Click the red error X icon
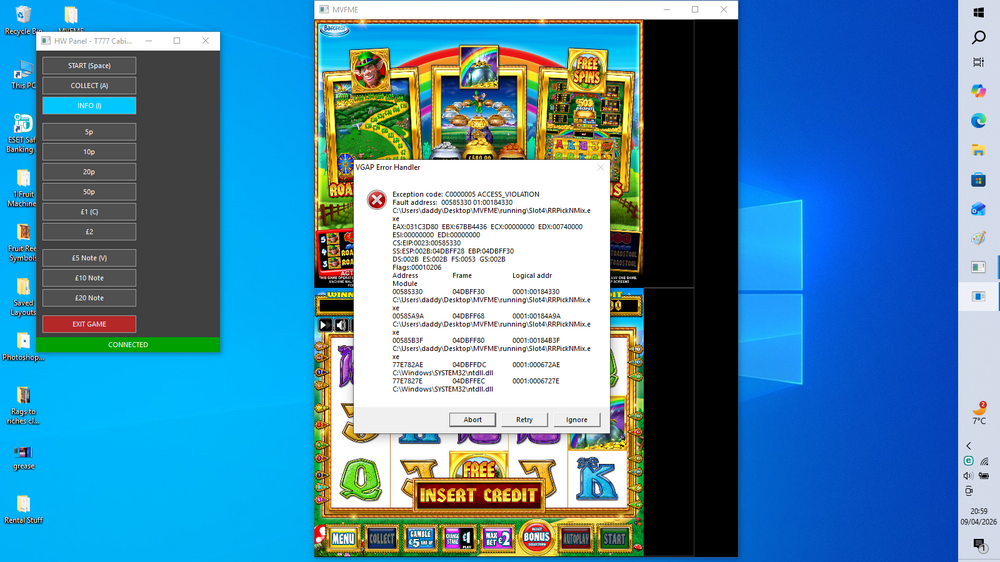Screen dimensions: 1000x562 click(376, 200)
